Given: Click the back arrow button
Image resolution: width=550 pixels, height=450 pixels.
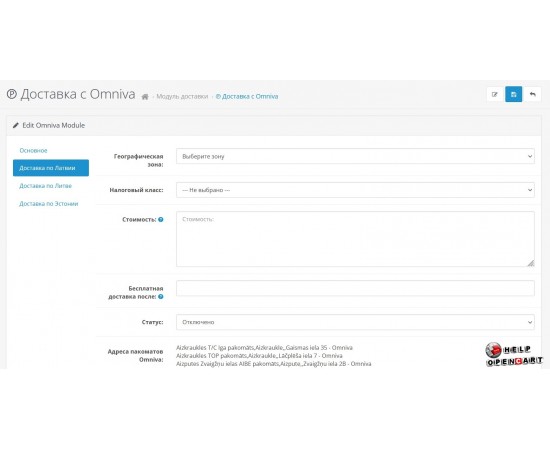Looking at the screenshot, I should coord(532,94).
